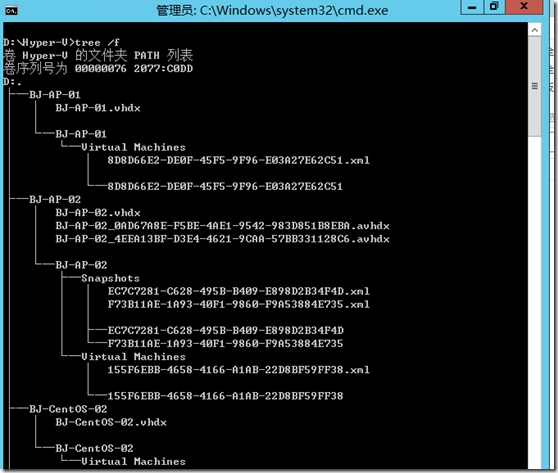
Task: Click Virtual Machines under BJ-AP-02
Action: click(x=133, y=357)
